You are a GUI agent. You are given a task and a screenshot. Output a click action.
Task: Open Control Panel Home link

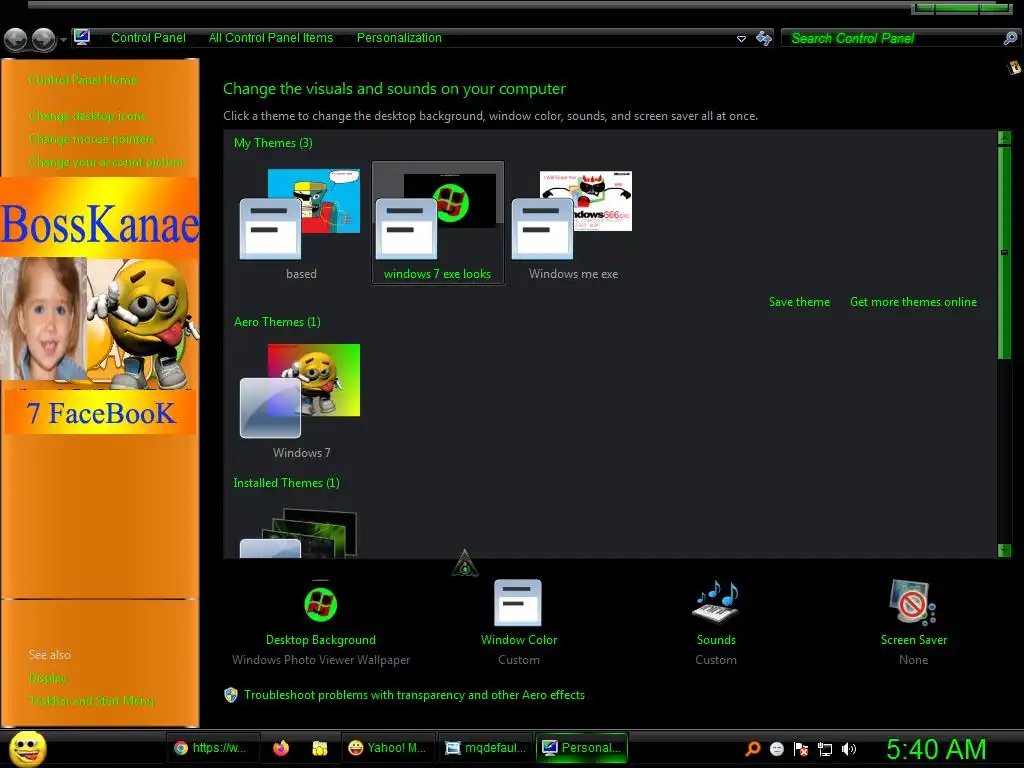83,80
